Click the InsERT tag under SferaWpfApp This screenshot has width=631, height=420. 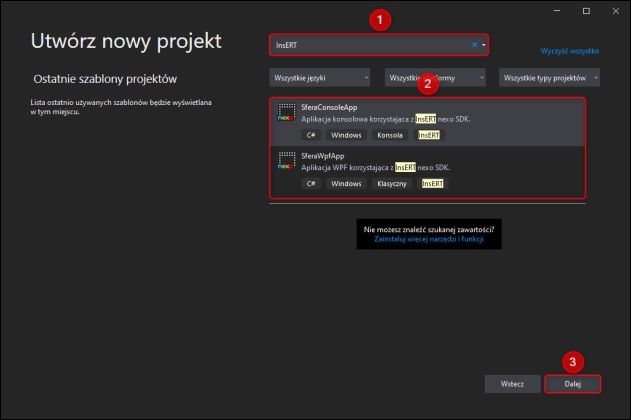pyautogui.click(x=433, y=183)
